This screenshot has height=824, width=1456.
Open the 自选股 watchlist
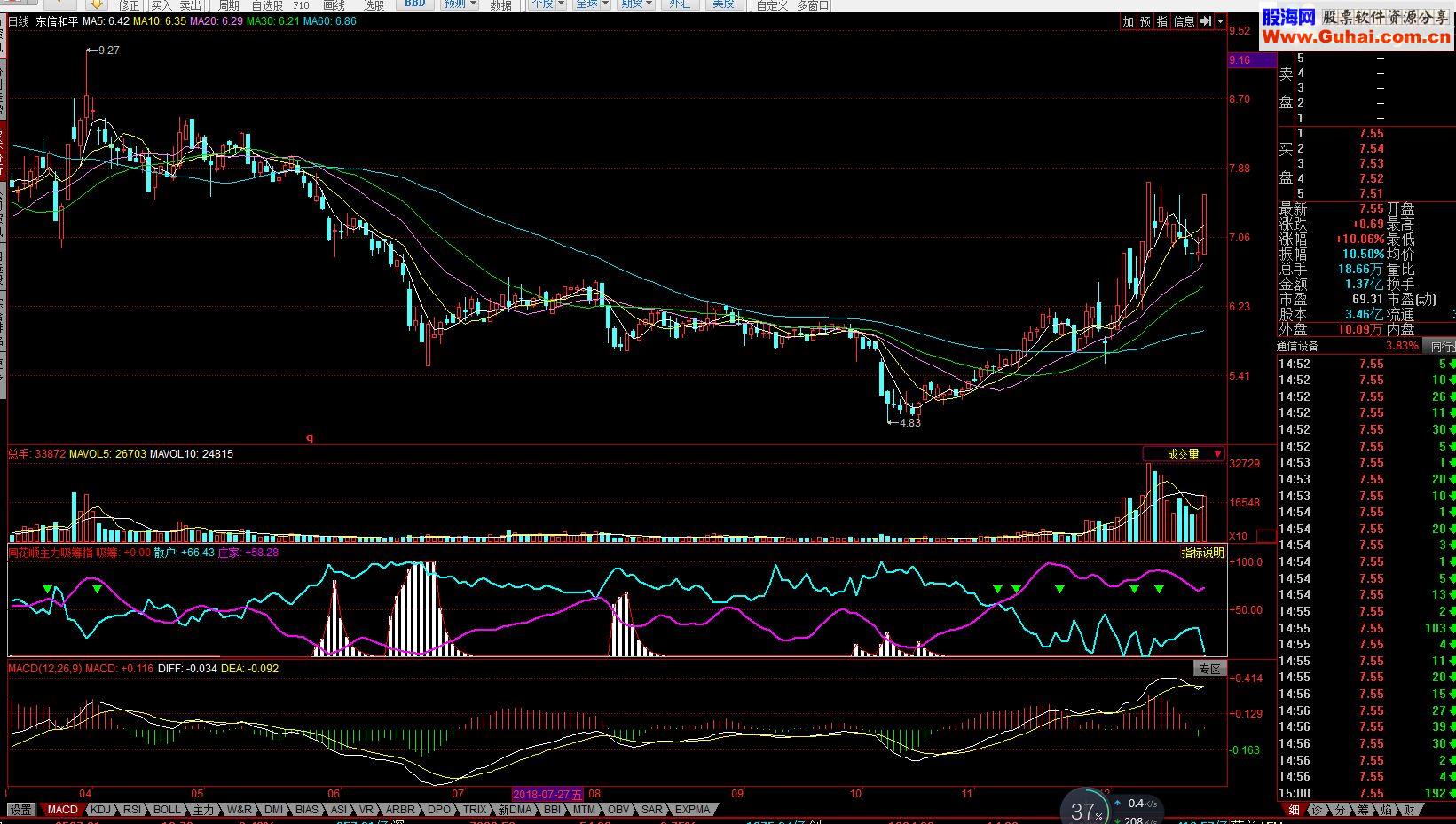coord(267,5)
